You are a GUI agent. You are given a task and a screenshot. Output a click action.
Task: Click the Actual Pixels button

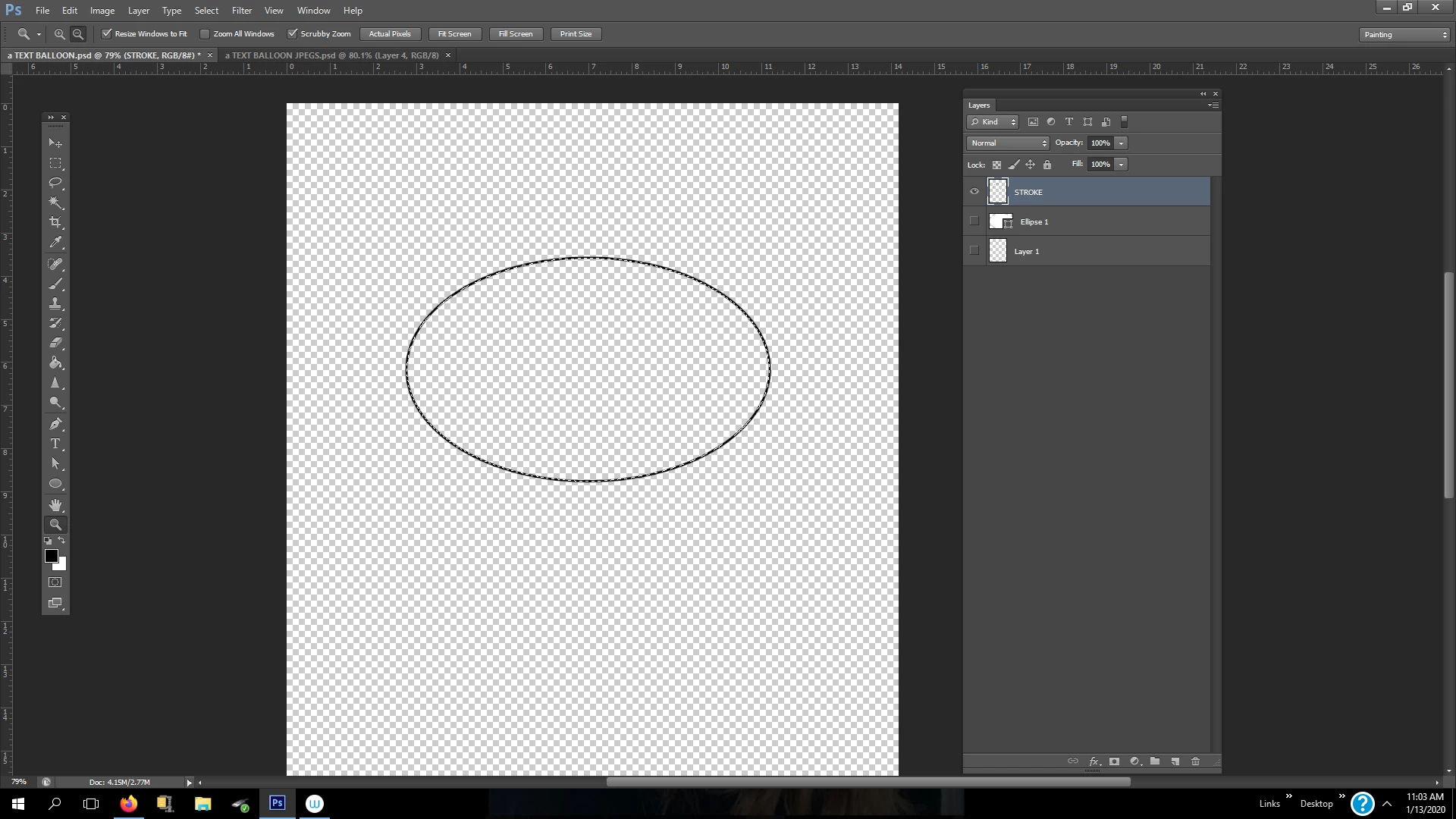390,34
